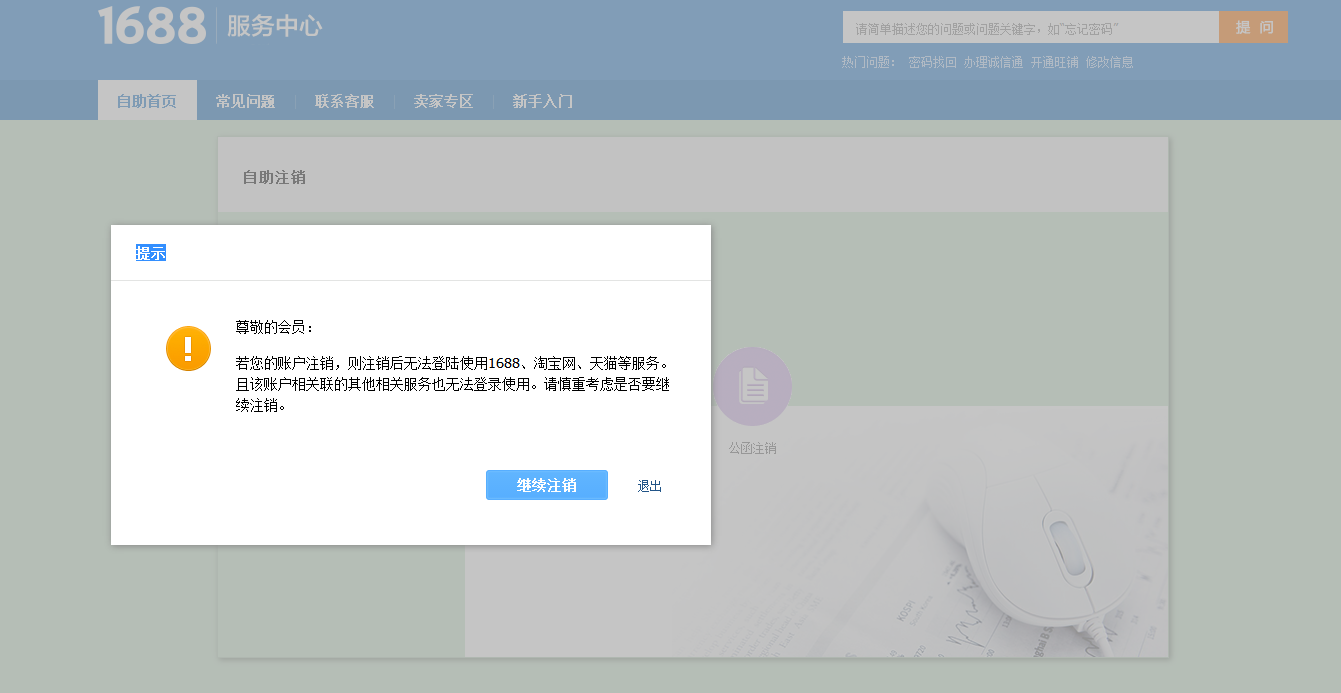Select the 自助首页 tab
Viewport: 1341px width, 693px height.
[x=147, y=100]
